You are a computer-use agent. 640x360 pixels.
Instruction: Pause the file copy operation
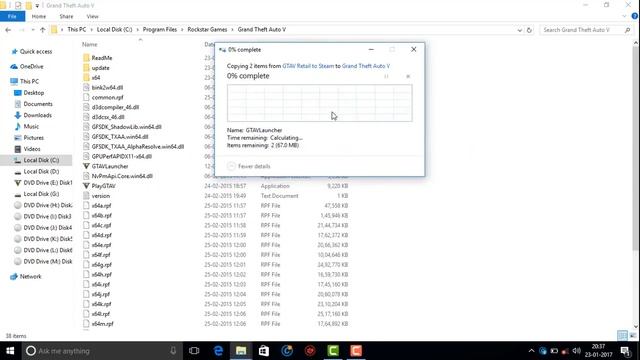(386, 76)
